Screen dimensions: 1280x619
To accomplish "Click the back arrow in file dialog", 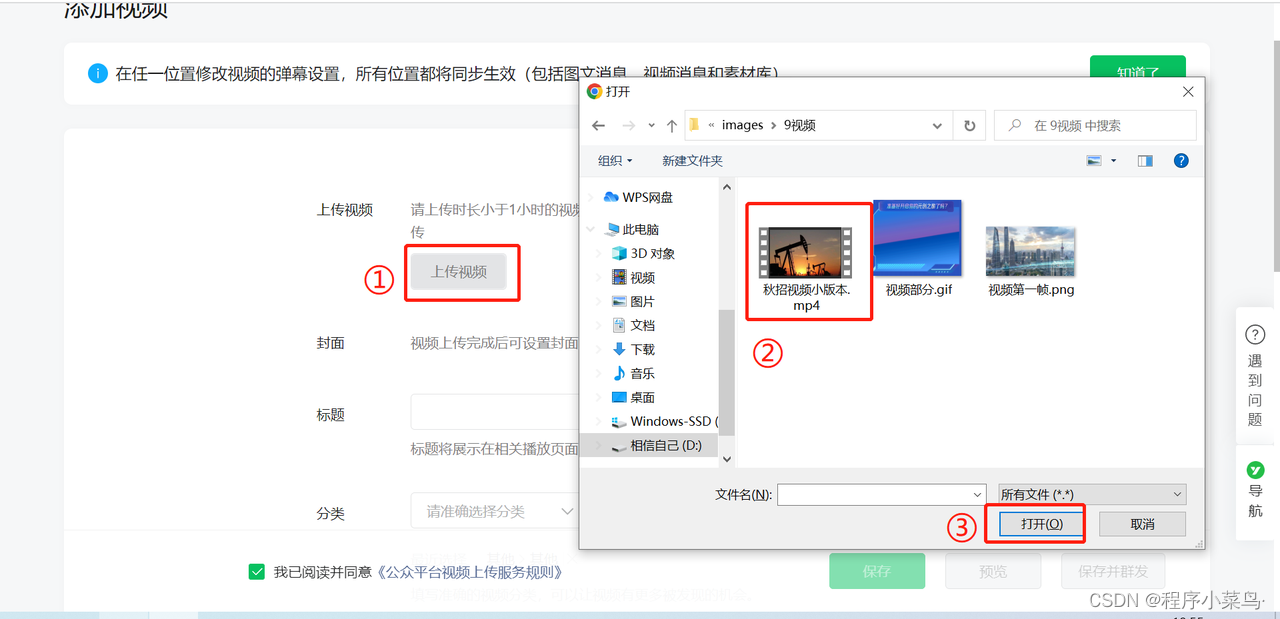I will point(598,126).
